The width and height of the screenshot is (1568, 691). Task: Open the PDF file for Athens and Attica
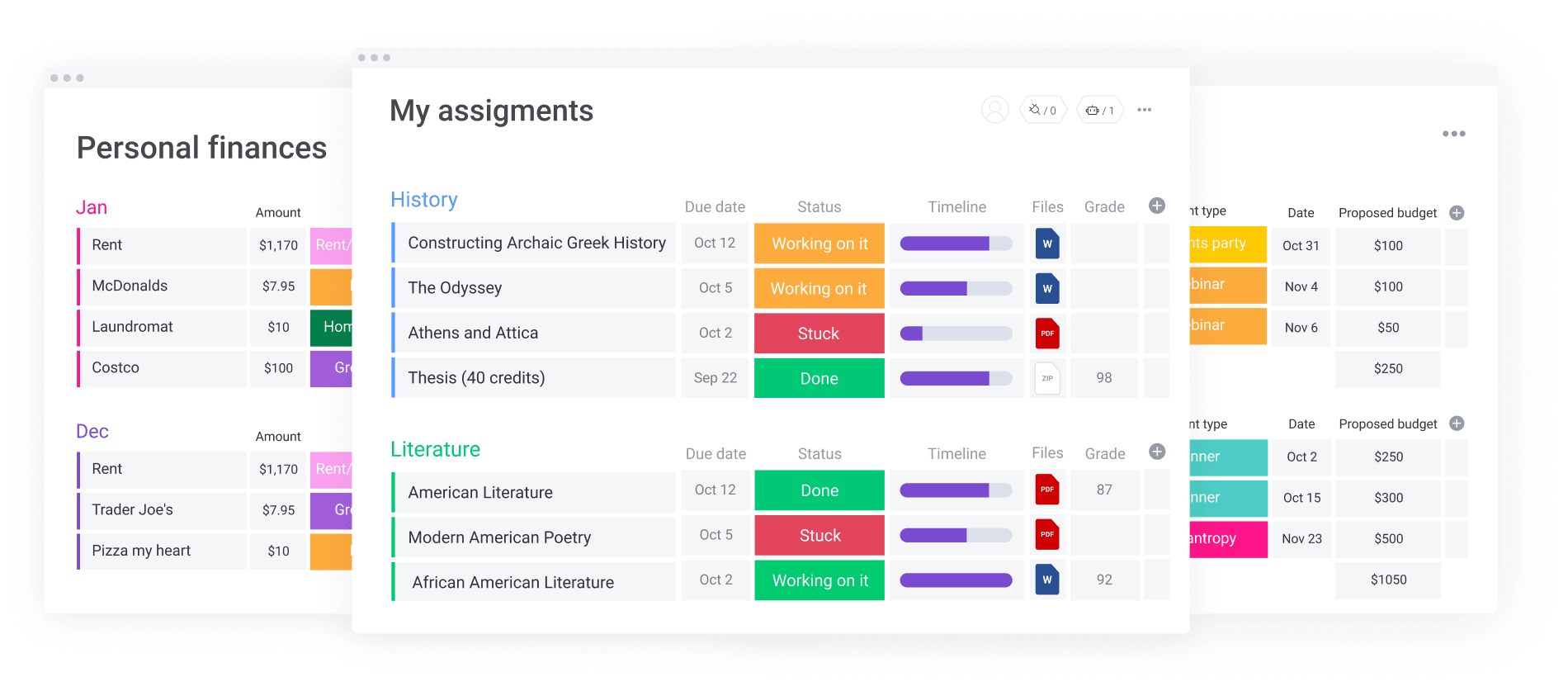pyautogui.click(x=1047, y=334)
